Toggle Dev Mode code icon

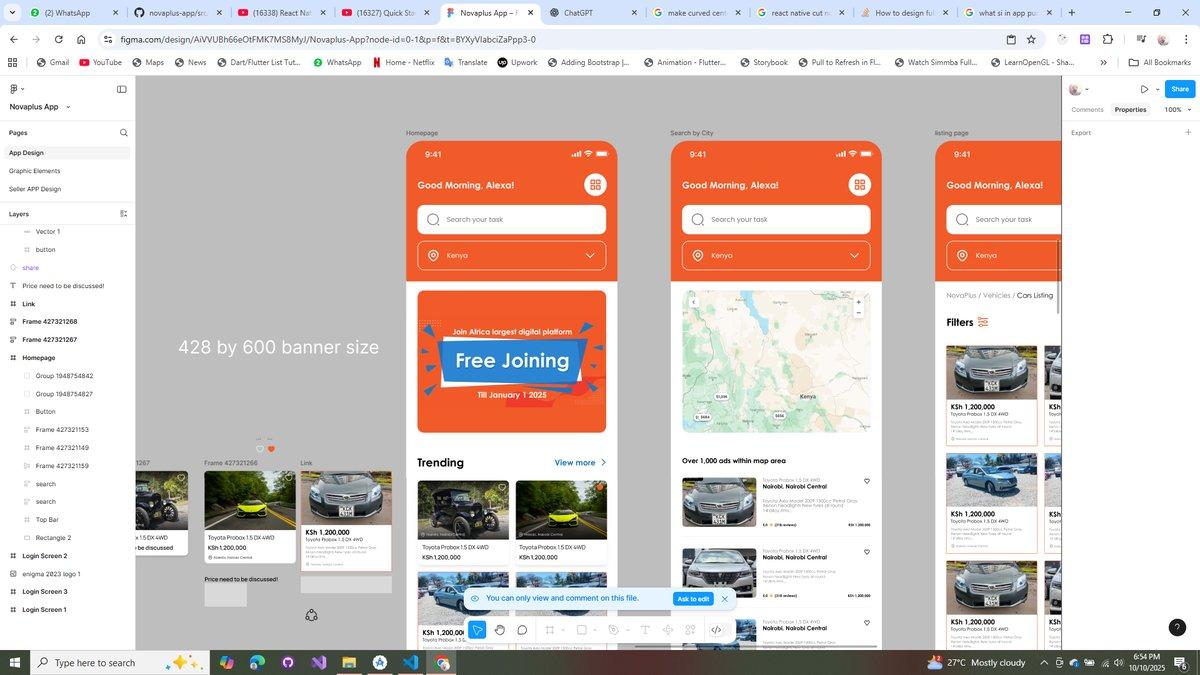pos(716,630)
